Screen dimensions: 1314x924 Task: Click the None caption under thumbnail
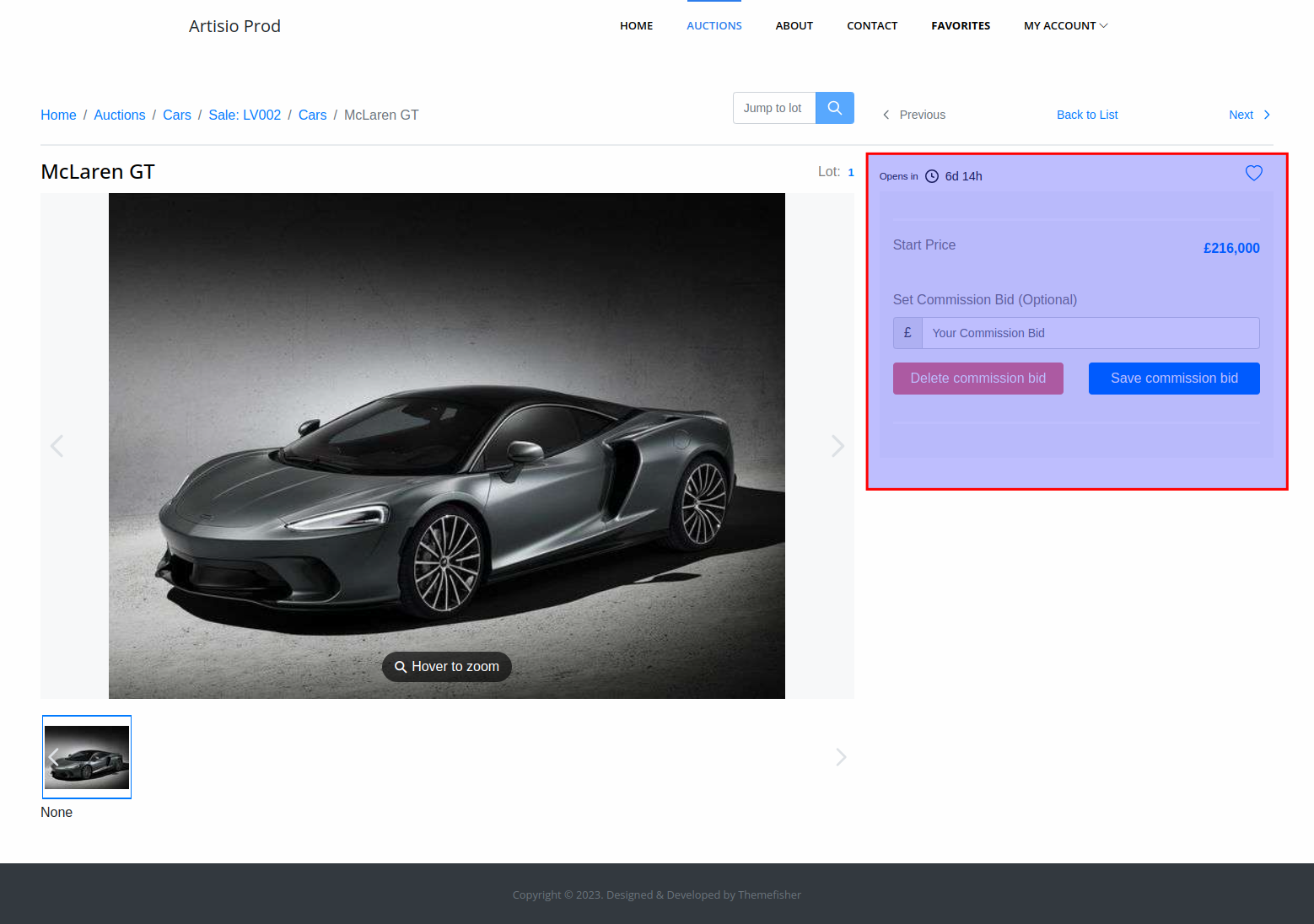pyautogui.click(x=57, y=813)
